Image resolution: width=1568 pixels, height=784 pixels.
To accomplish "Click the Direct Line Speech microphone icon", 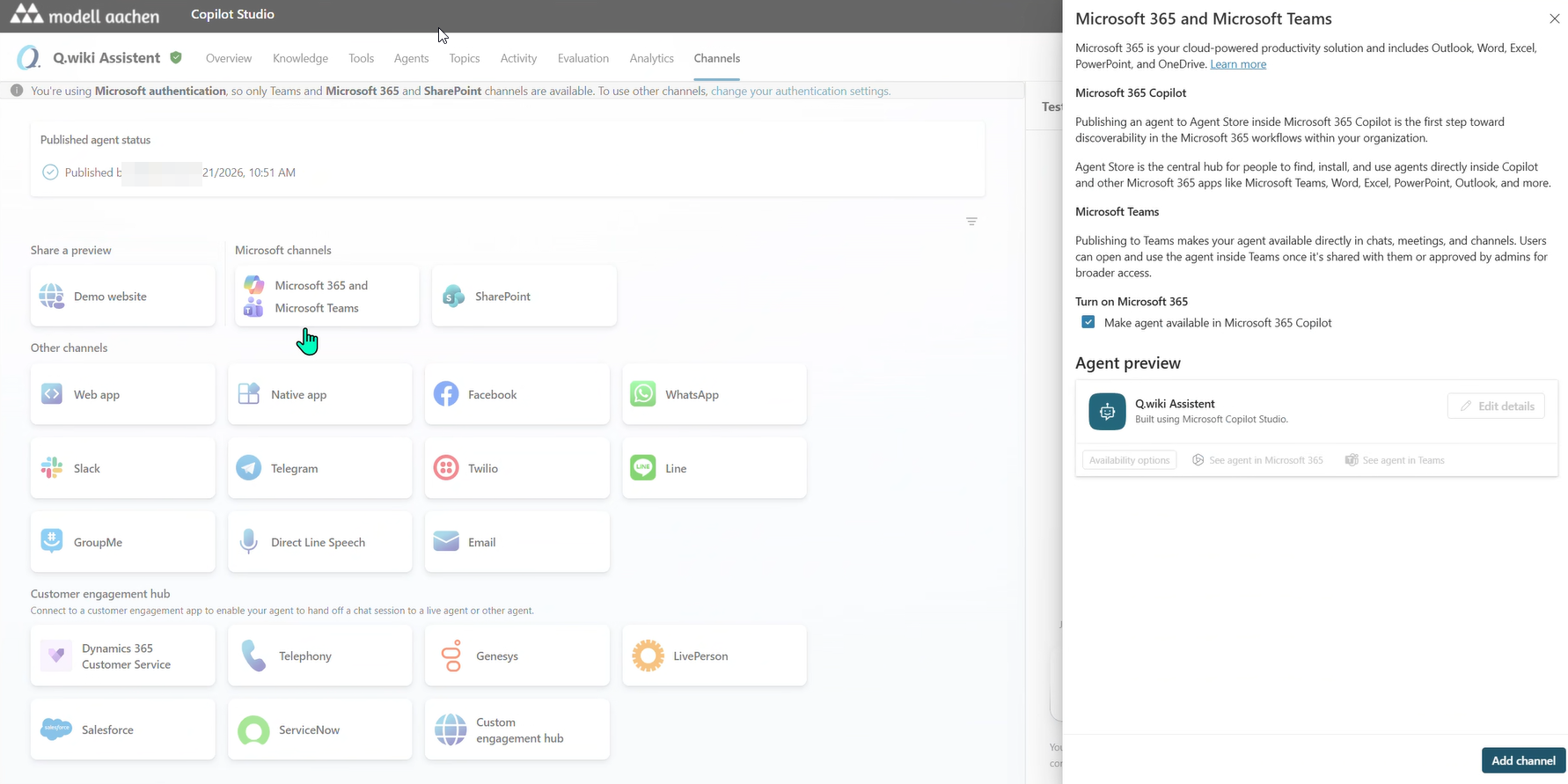I will (x=249, y=542).
